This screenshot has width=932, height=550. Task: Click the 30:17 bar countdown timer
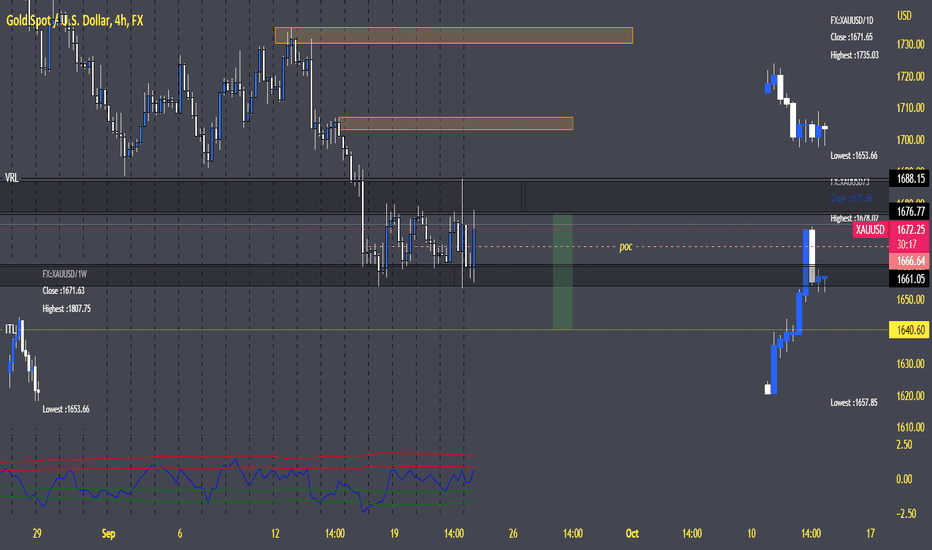tap(906, 244)
